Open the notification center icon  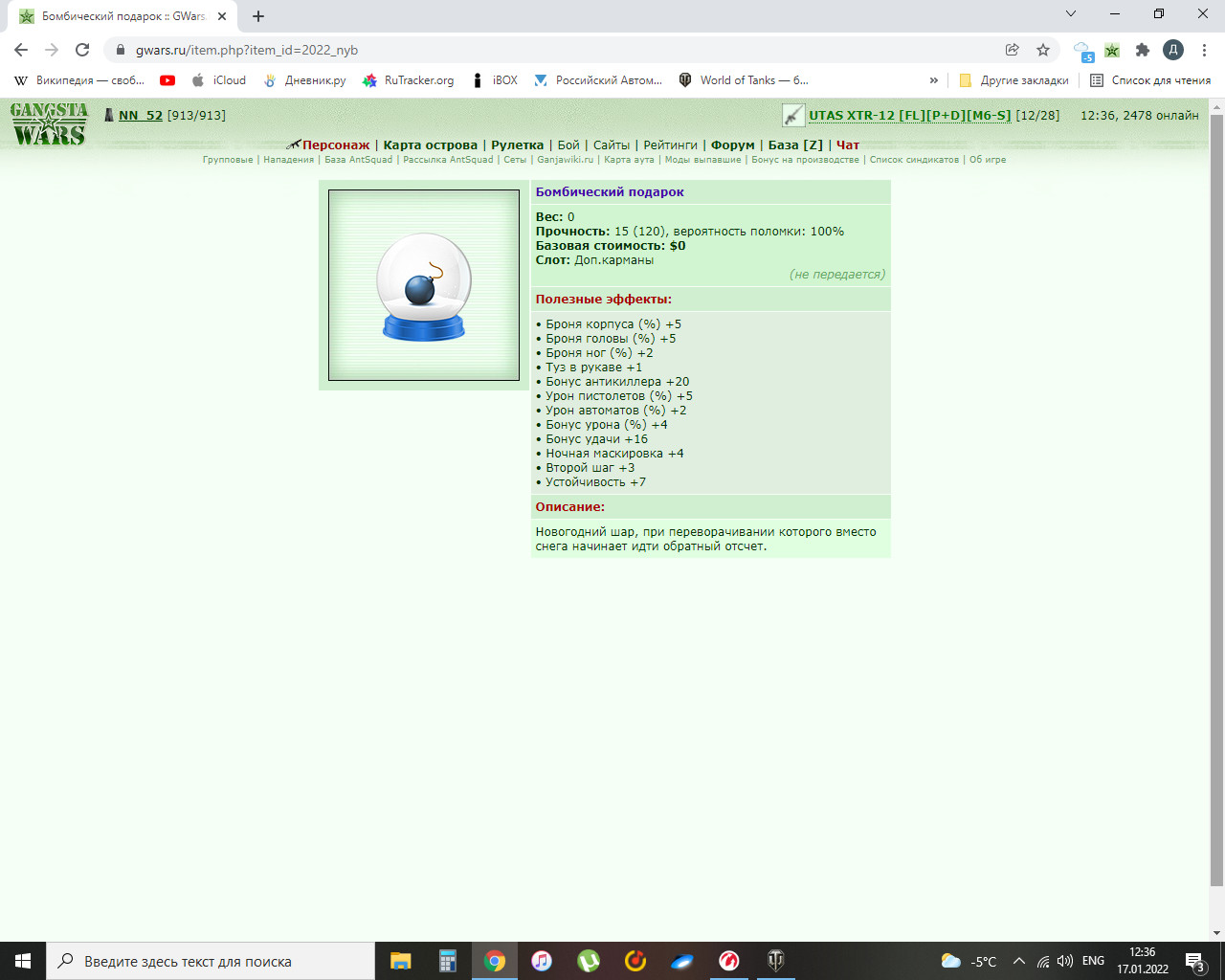tap(1195, 962)
